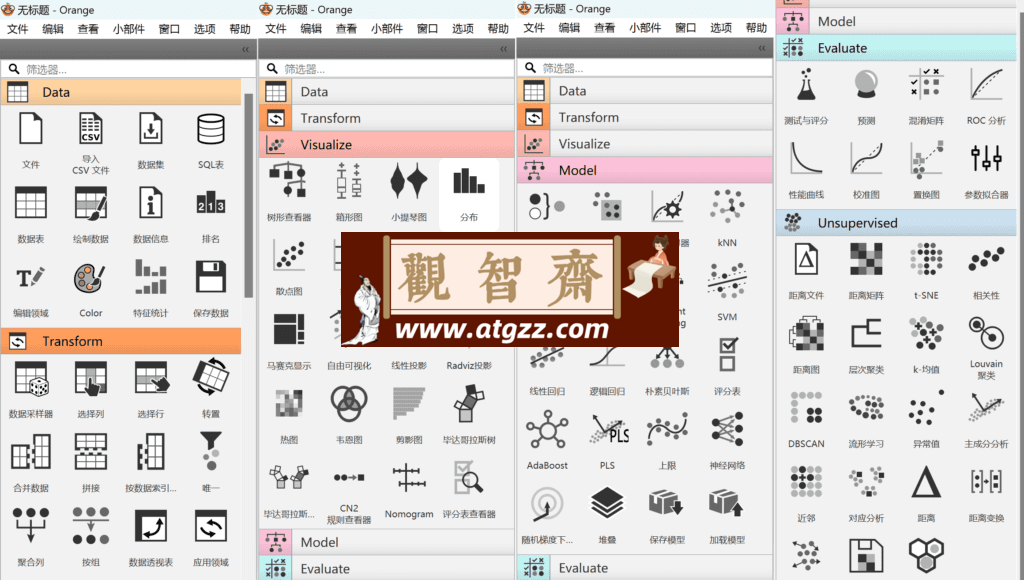Add the 导入 CSV 文件 widget
This screenshot has height=580, width=1024.
click(x=91, y=129)
